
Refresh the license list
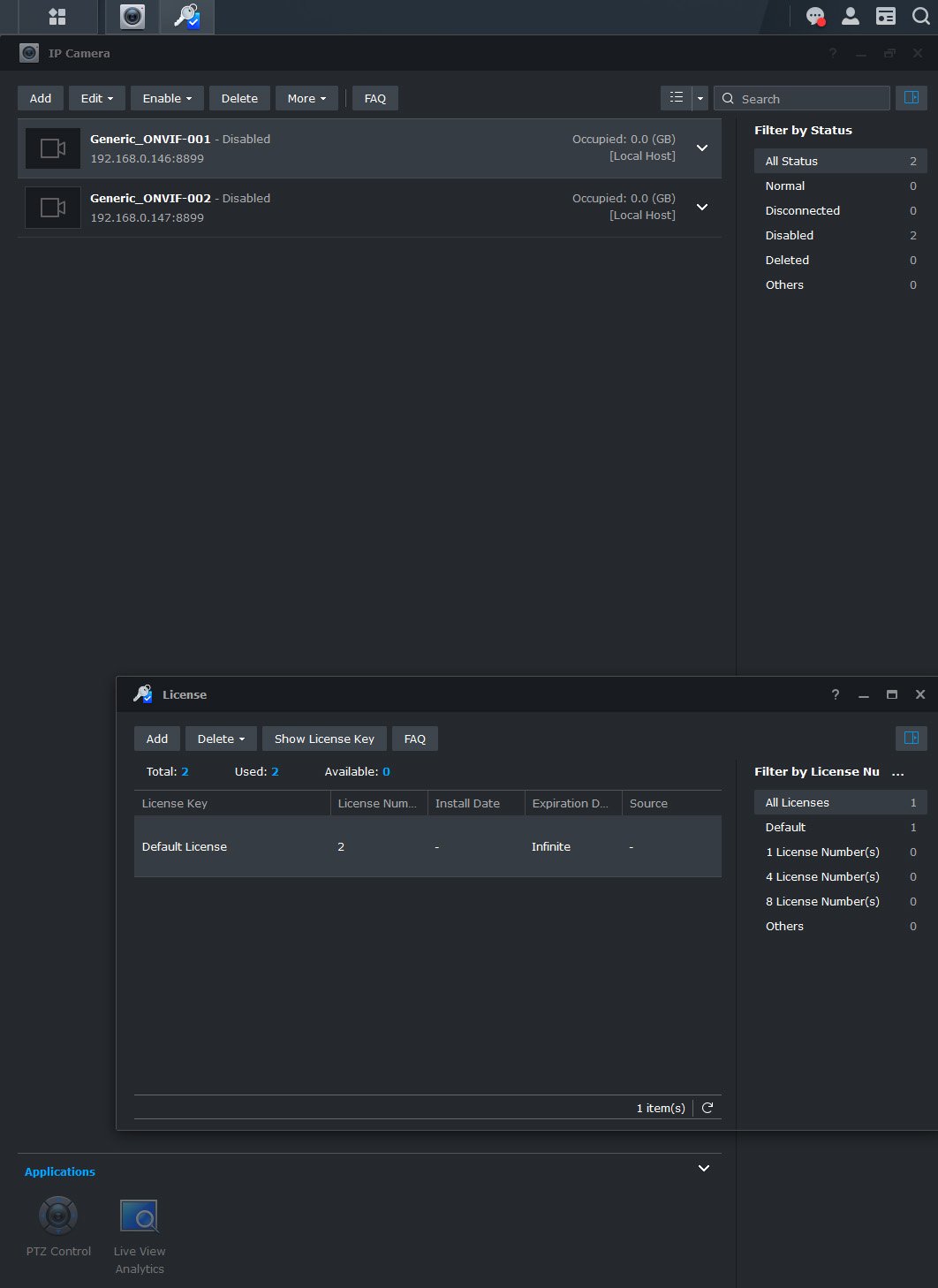pyautogui.click(x=707, y=1108)
